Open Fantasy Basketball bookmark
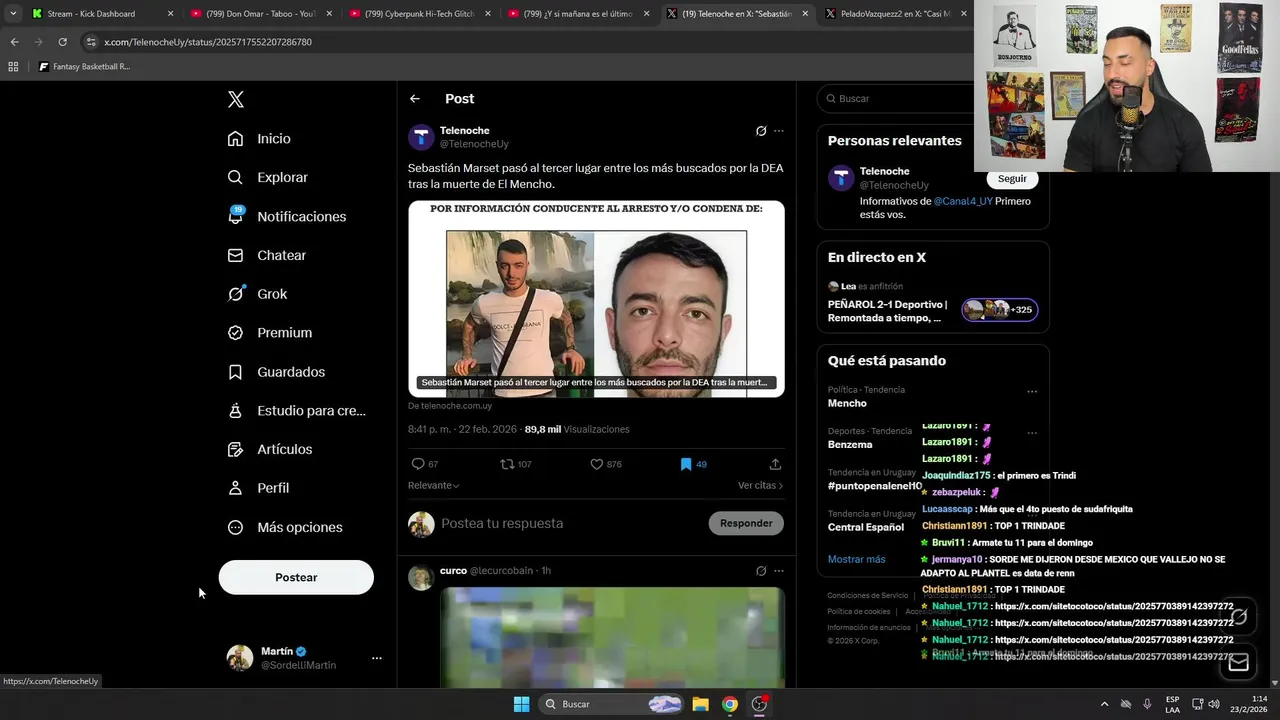Screen dimensions: 1280x720 (84, 67)
